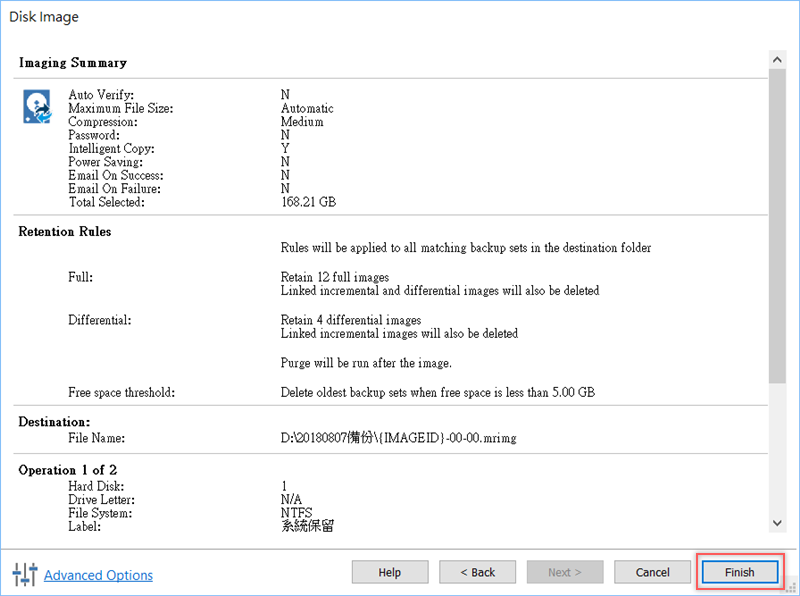This screenshot has height=596, width=800.
Task: Click 'Retain 4 differential images' text
Action: (351, 320)
